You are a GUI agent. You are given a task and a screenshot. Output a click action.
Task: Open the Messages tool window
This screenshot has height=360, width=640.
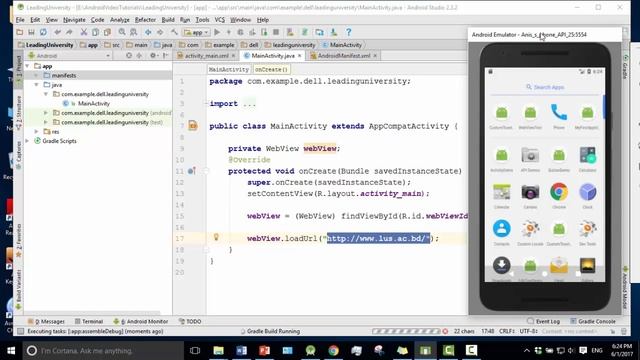[x=46, y=322]
